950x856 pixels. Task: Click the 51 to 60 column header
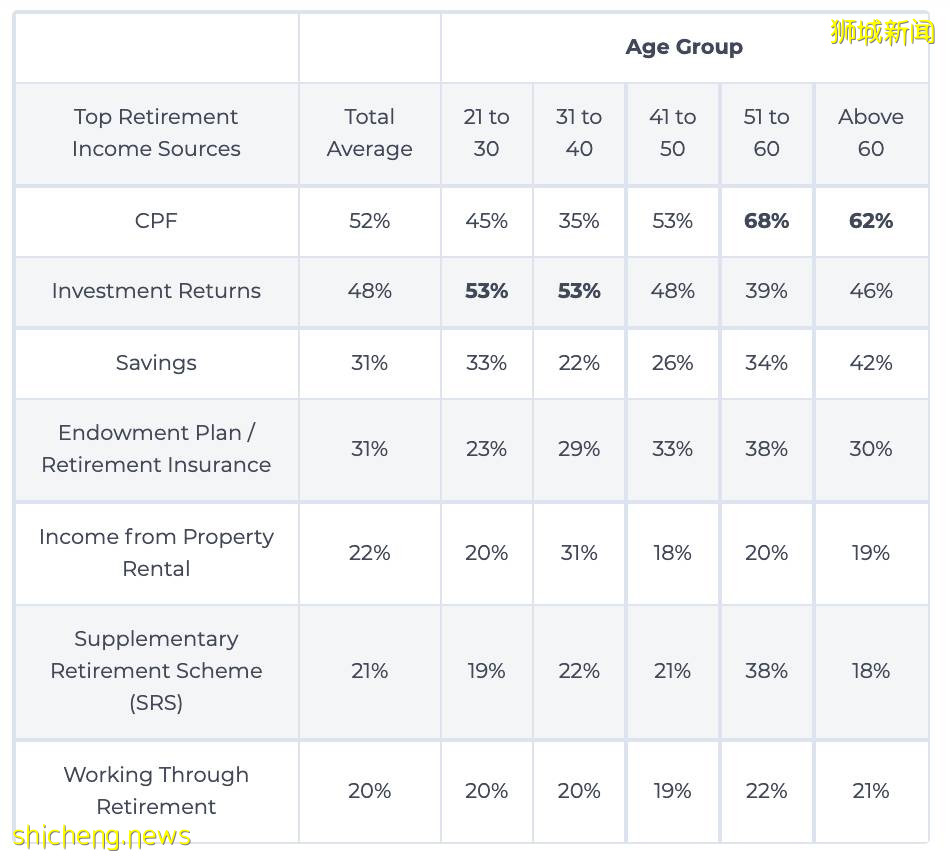[x=766, y=133]
